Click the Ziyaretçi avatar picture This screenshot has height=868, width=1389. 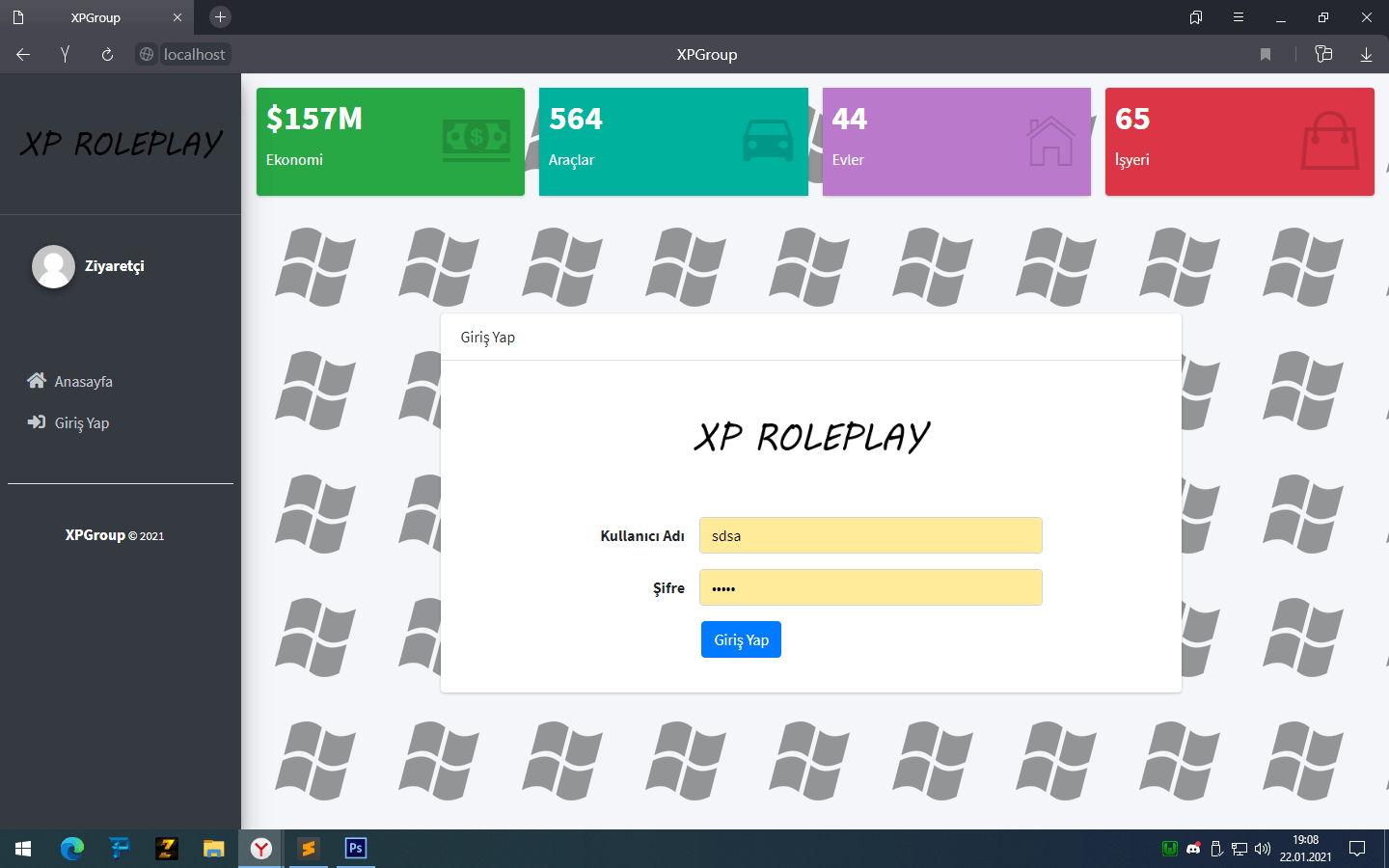click(53, 266)
